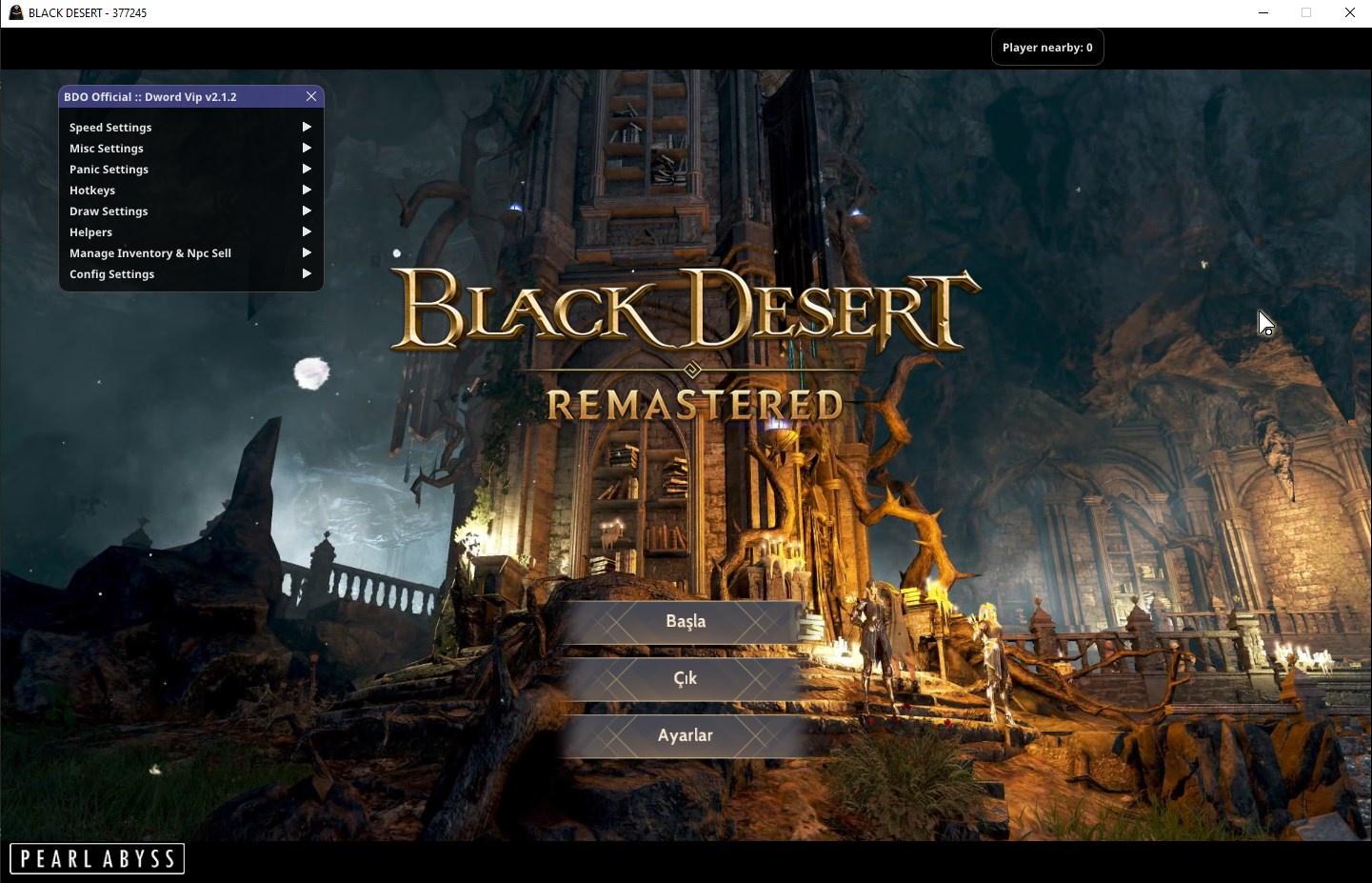
Task: Open the Draw Settings menu
Action: click(190, 211)
